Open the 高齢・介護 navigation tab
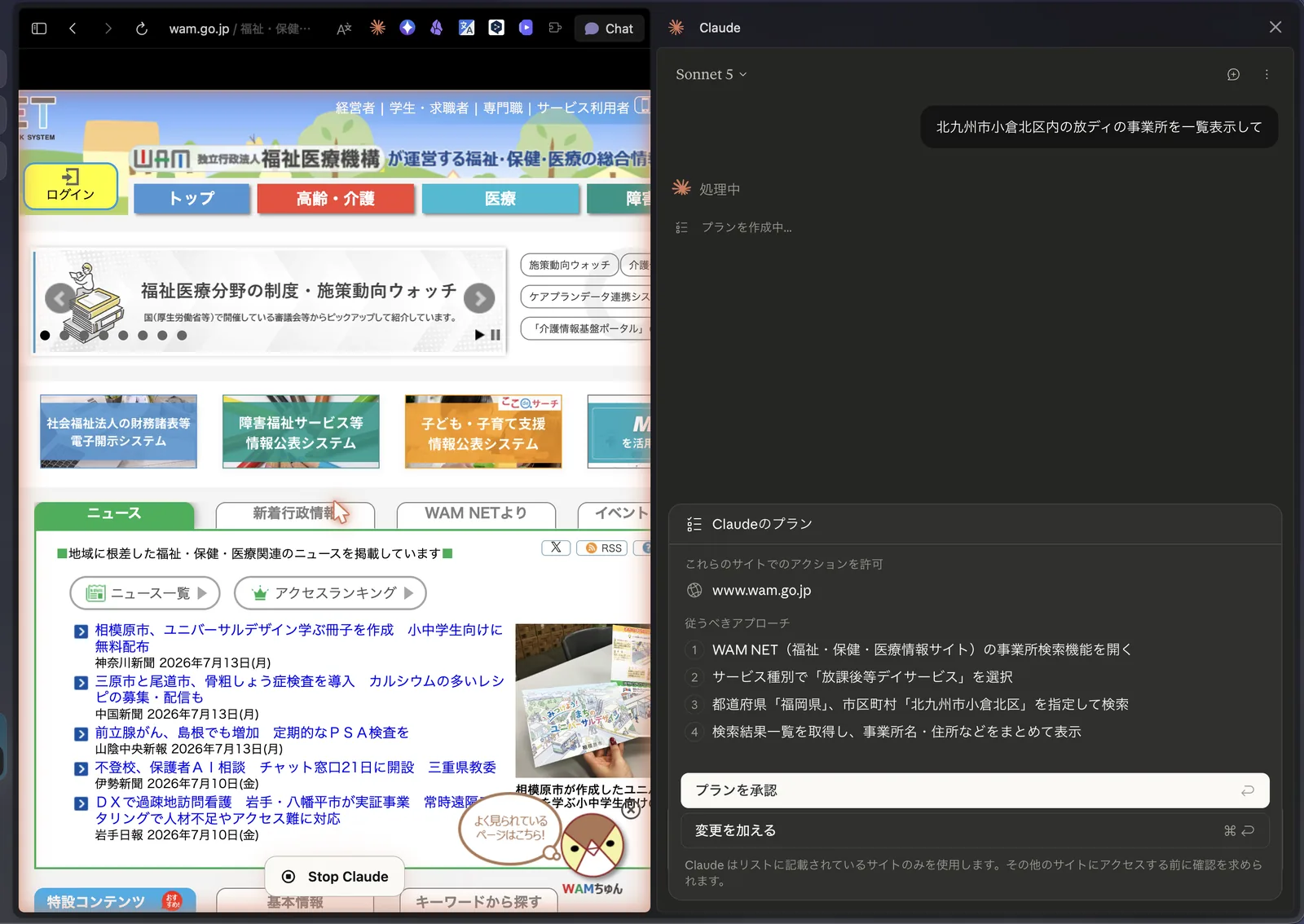 coord(336,199)
